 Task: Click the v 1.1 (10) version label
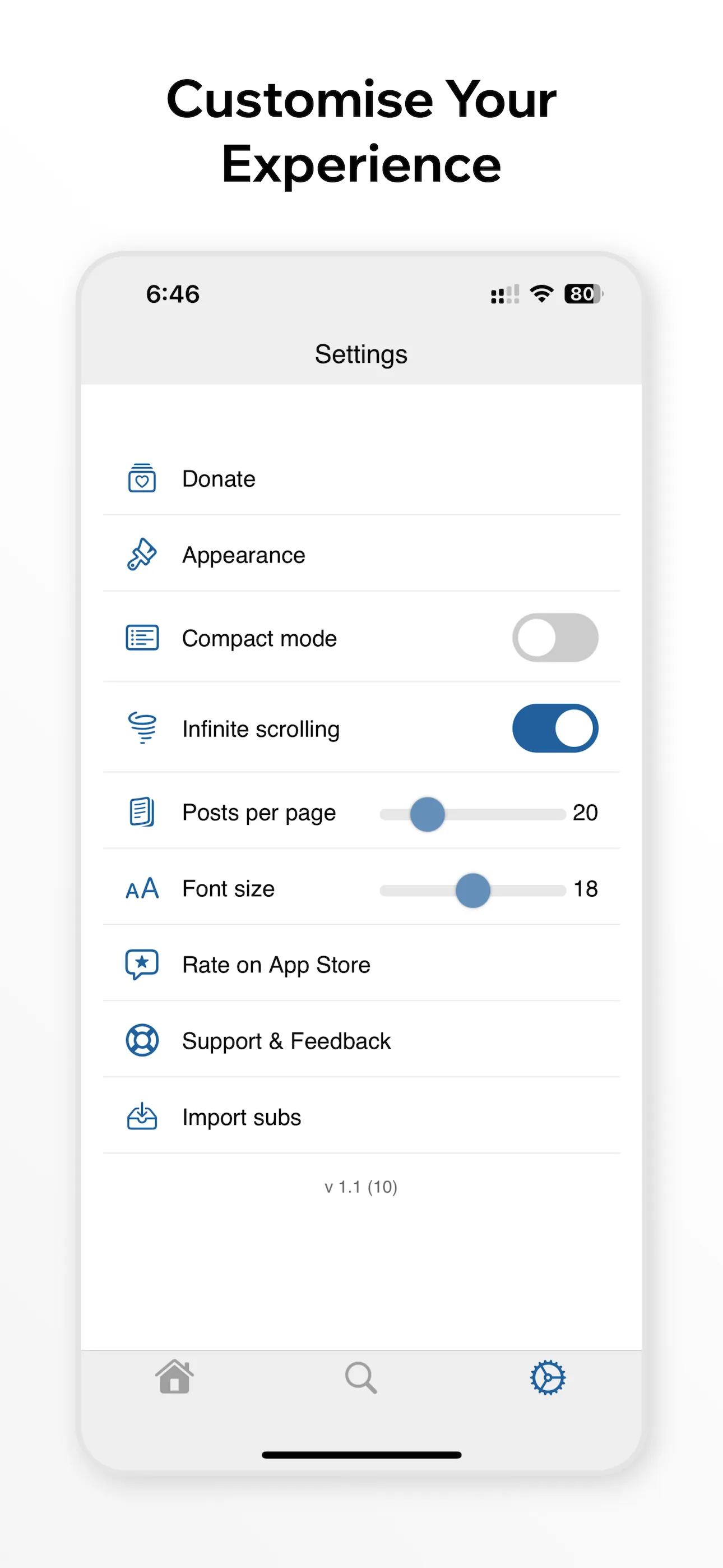coord(361,1186)
